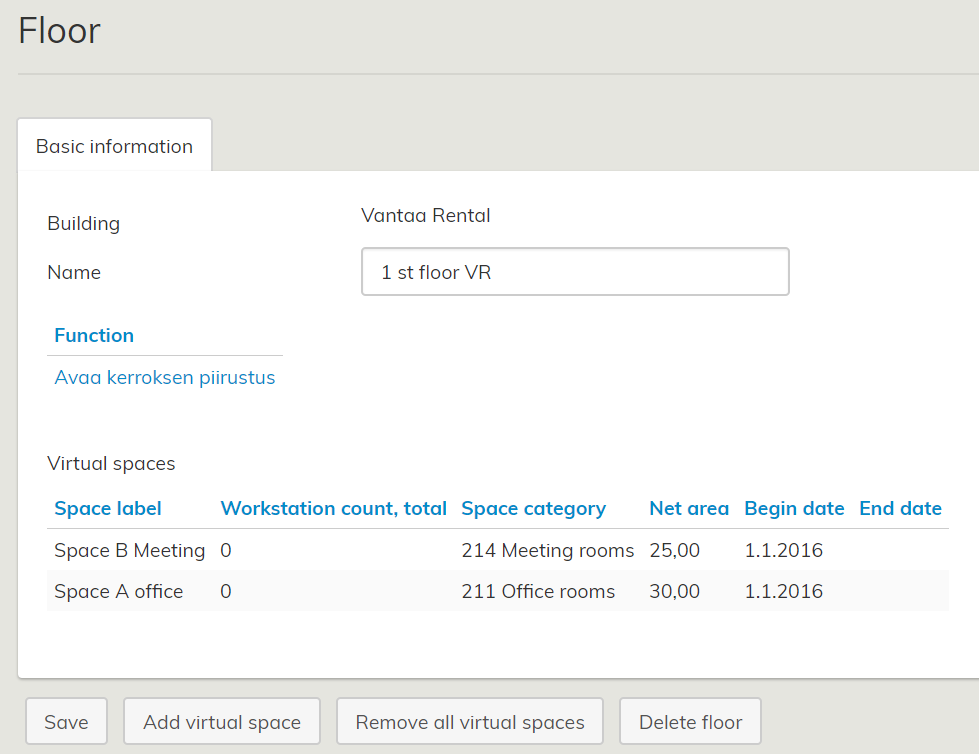Viewport: 979px width, 754px height.
Task: Select the Space A office row label
Action: (x=119, y=591)
